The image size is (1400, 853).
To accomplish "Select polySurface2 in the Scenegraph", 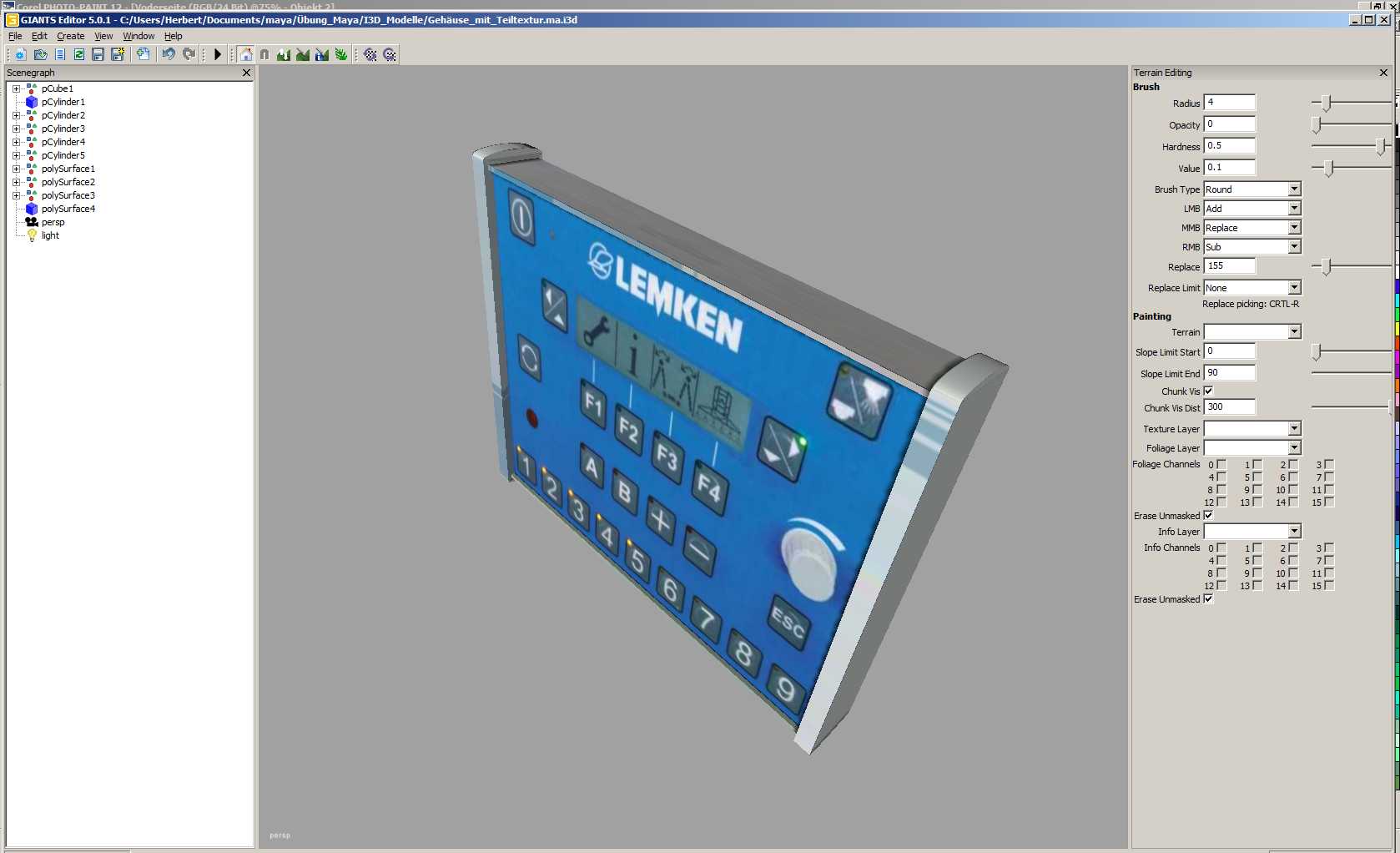I will pos(68,182).
